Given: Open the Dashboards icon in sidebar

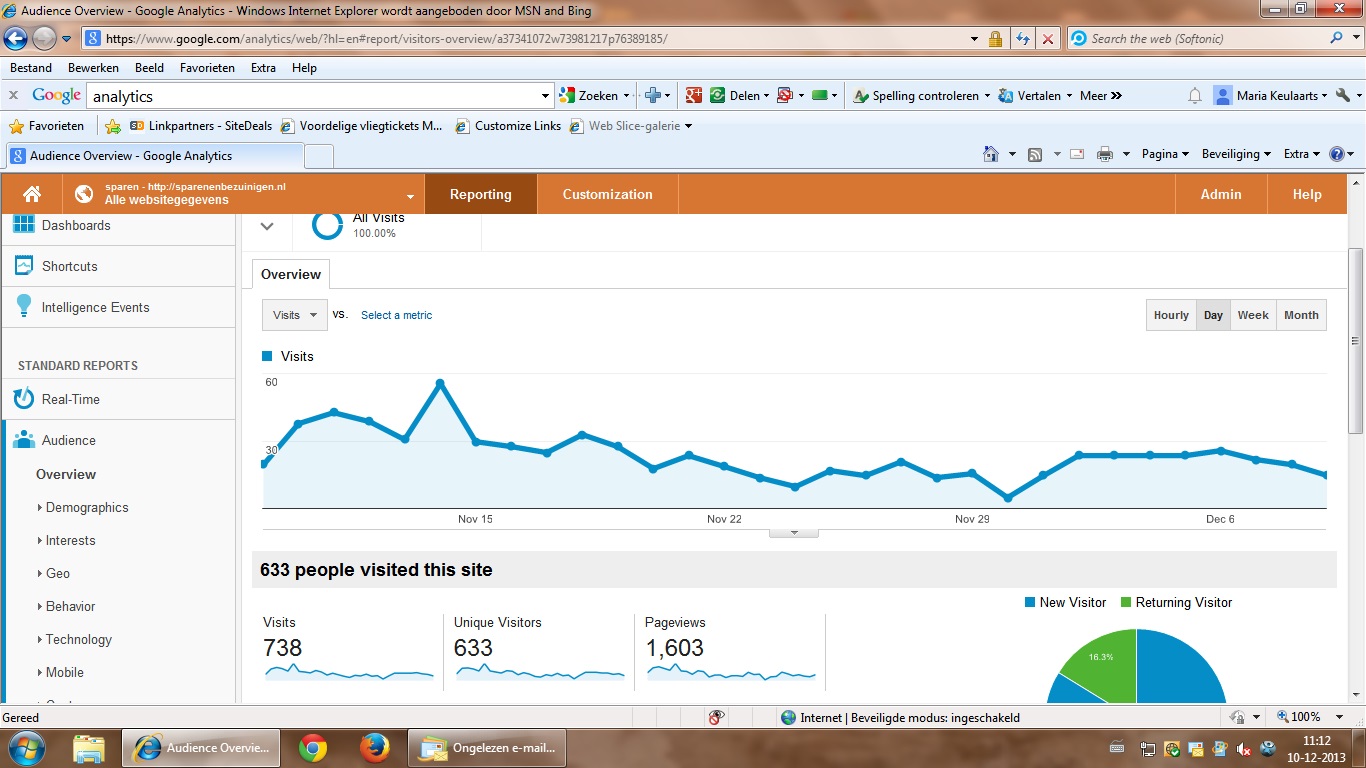Looking at the screenshot, I should [x=23, y=225].
